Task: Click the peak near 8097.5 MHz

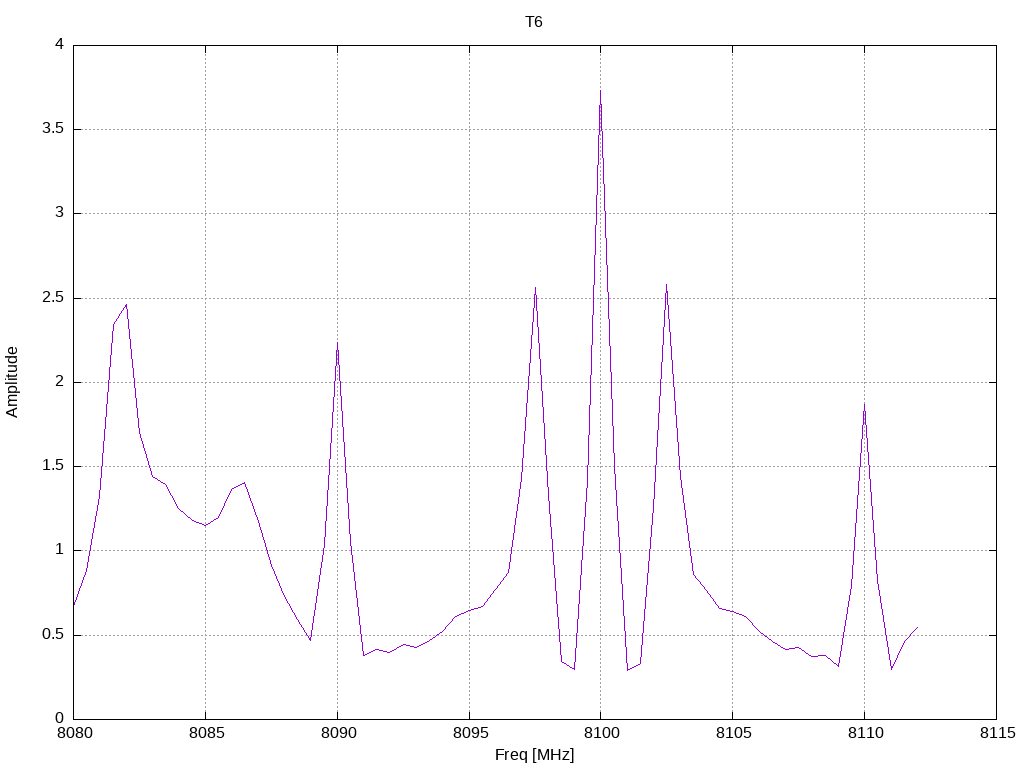Action: pyautogui.click(x=535, y=288)
